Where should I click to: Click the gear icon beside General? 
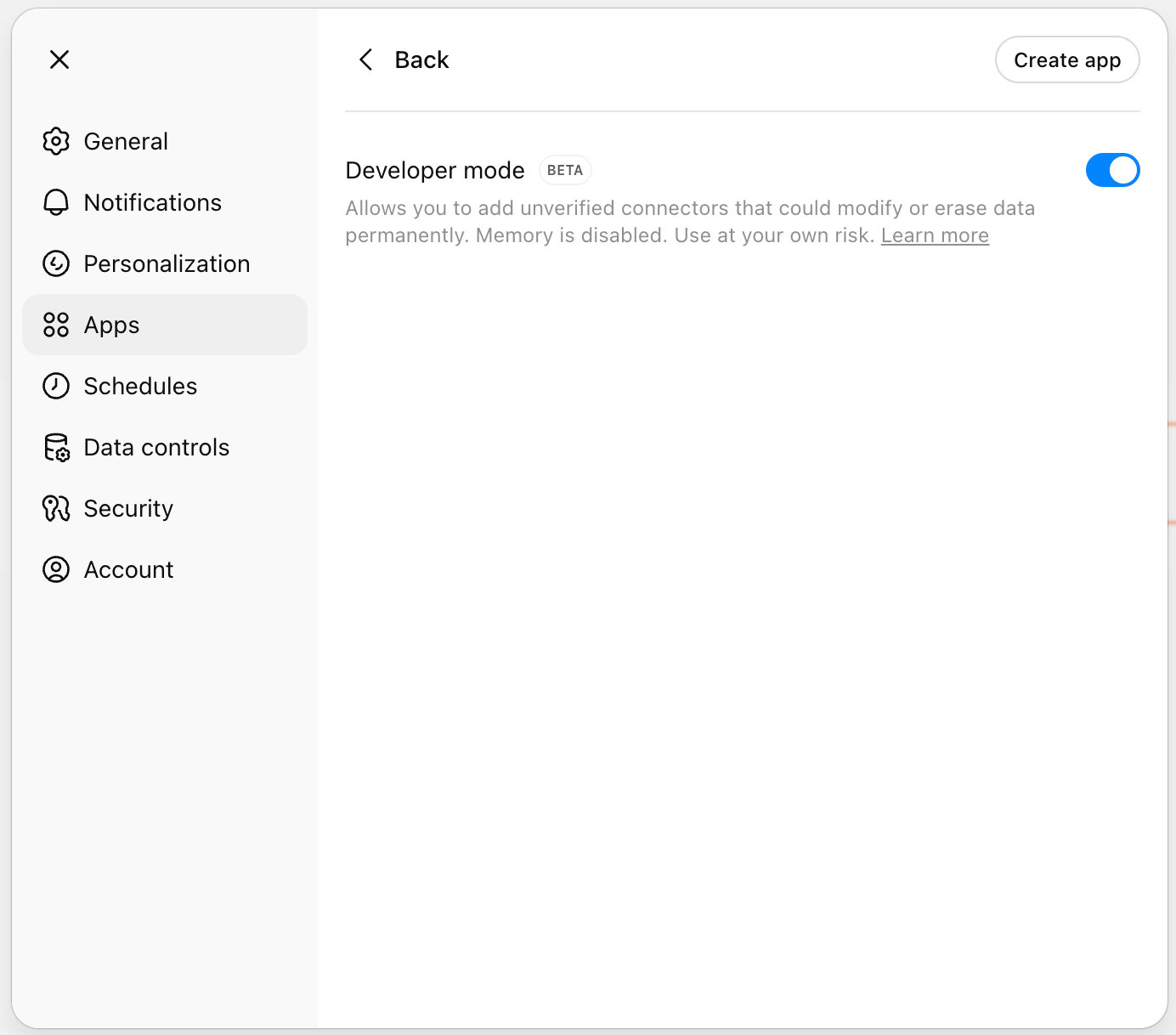click(x=56, y=141)
